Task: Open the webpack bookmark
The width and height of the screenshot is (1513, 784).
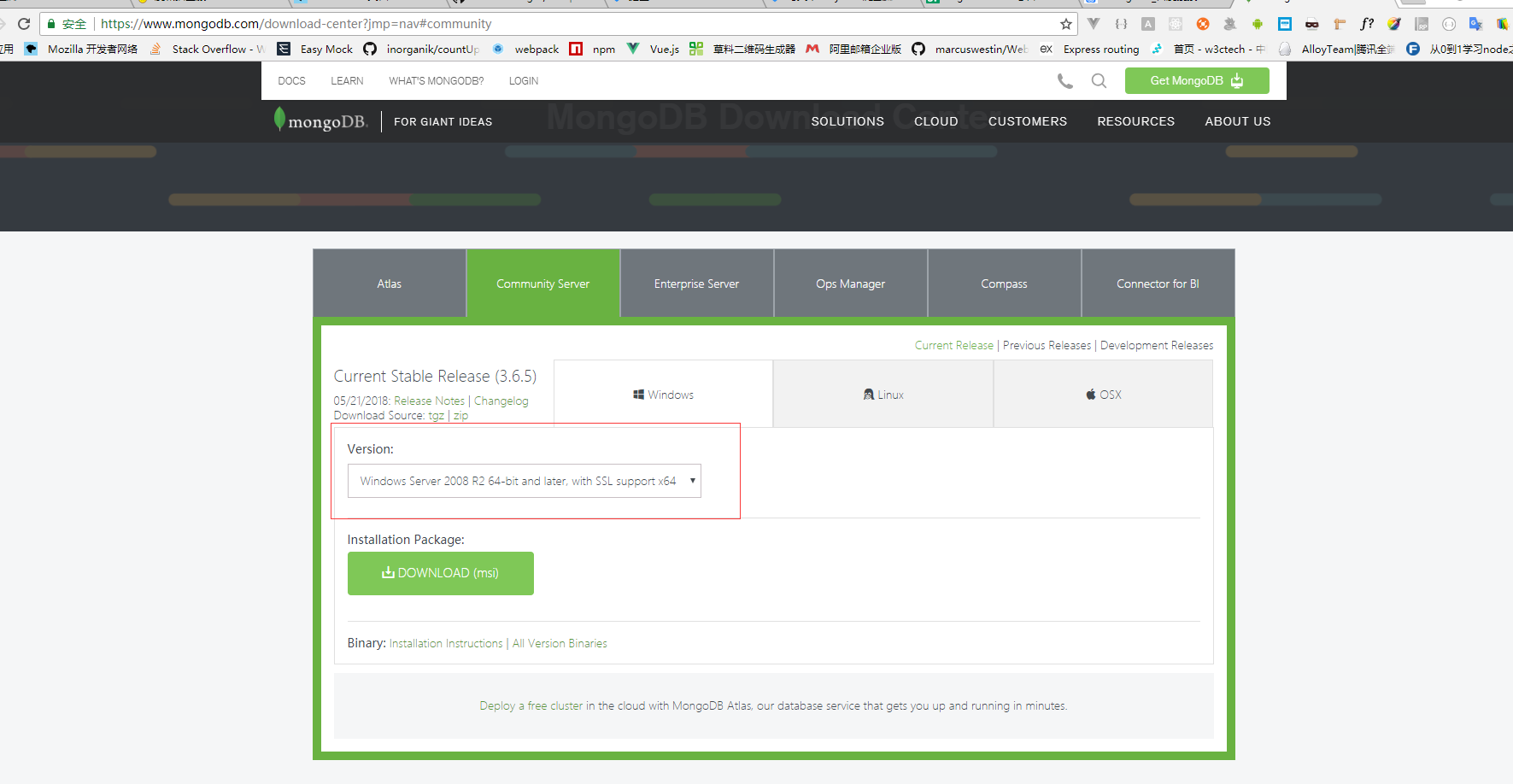Action: [525, 50]
